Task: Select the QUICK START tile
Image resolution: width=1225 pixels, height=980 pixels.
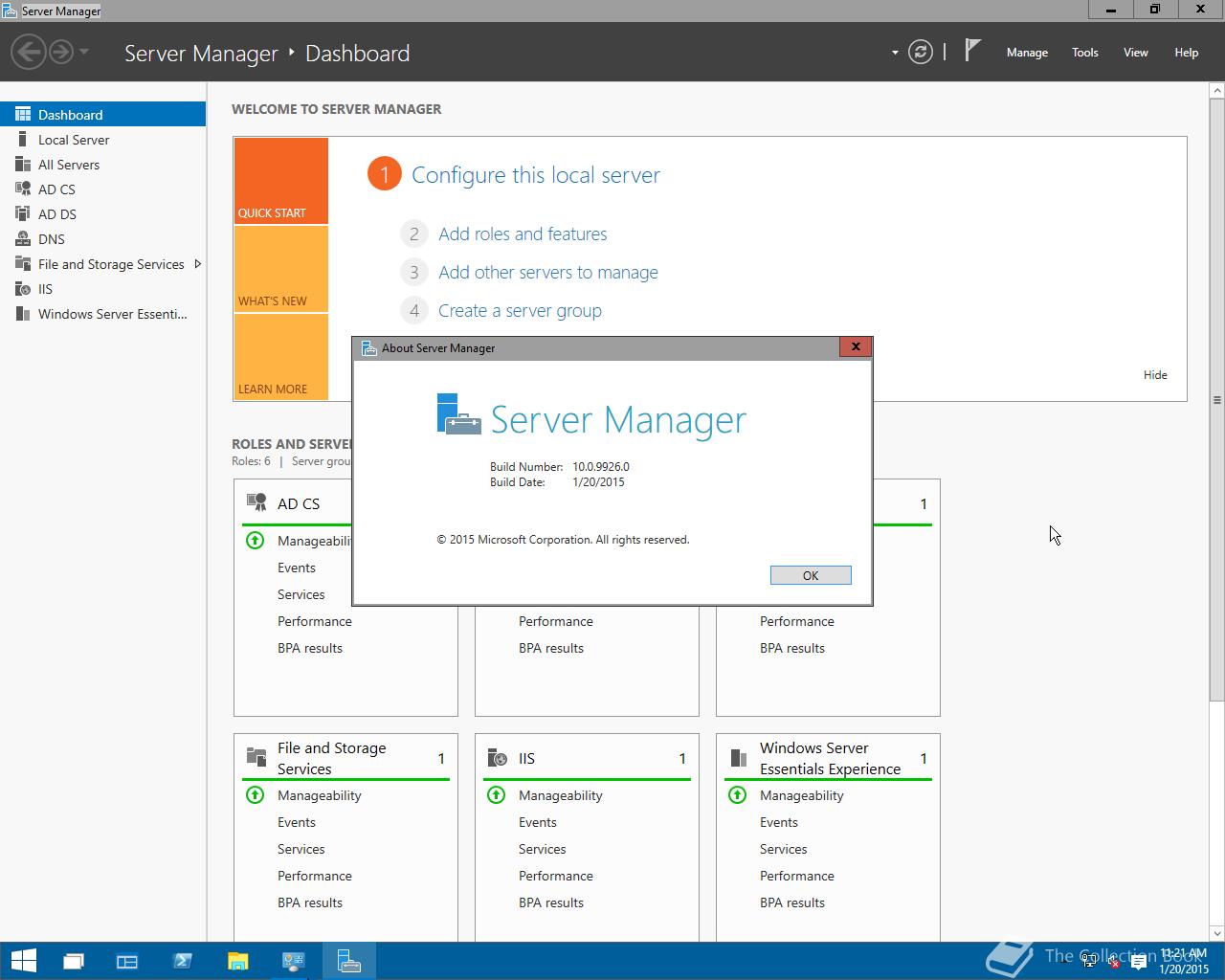Action: click(280, 181)
